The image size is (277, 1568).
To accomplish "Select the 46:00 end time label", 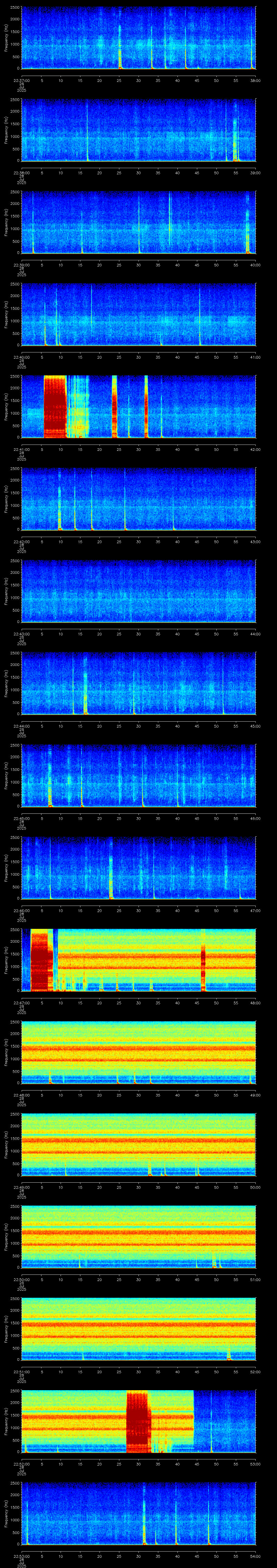I will (x=255, y=818).
